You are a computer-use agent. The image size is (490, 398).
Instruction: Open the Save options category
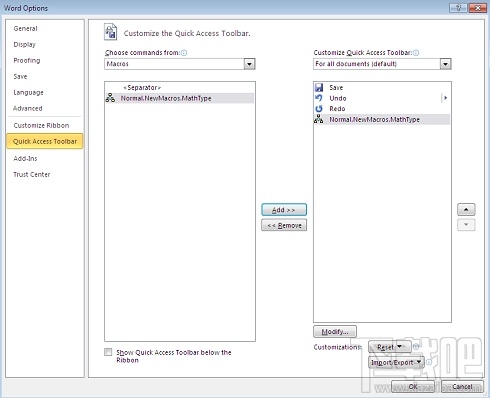point(20,76)
